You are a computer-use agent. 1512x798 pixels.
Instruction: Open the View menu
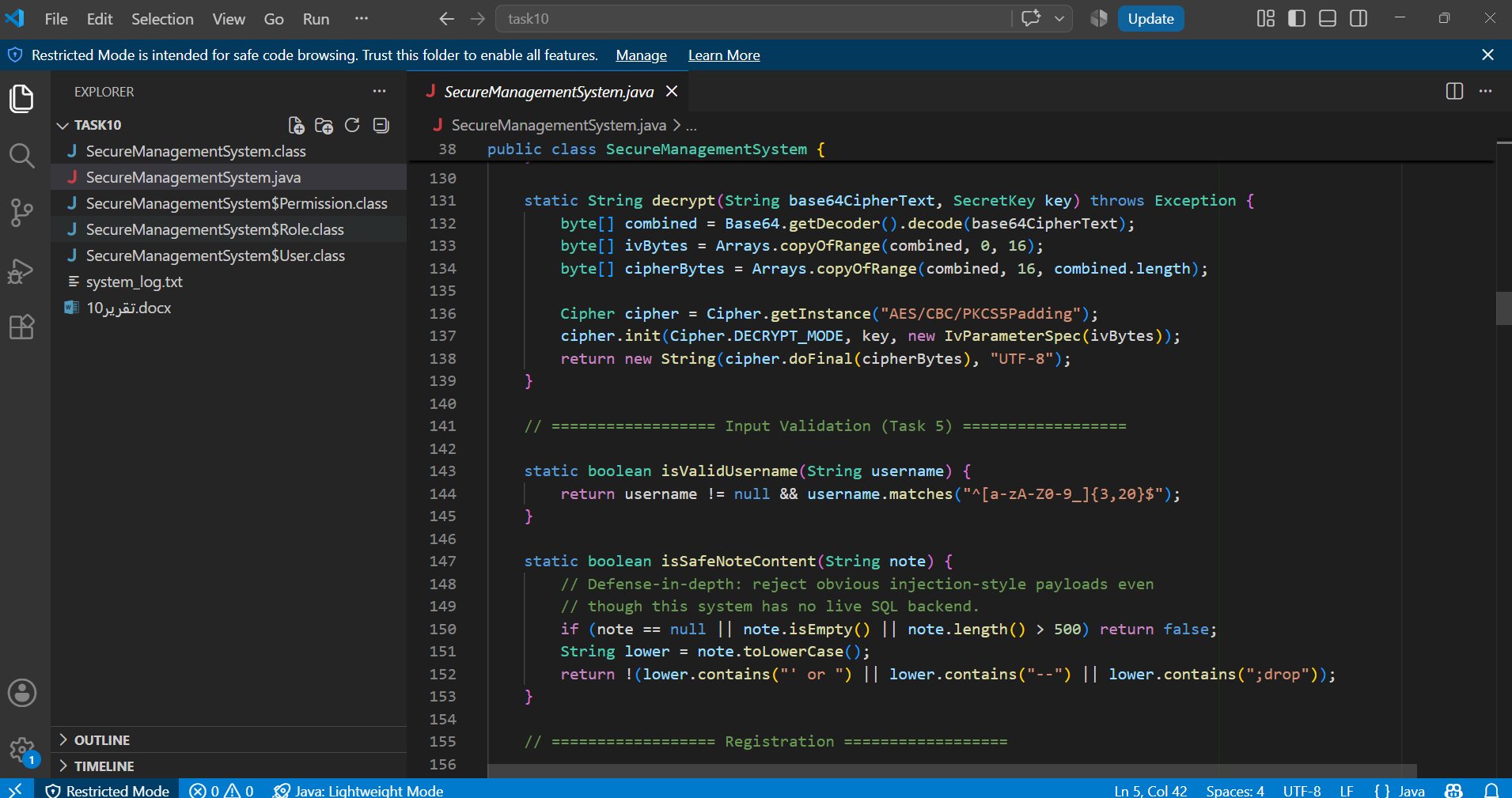click(229, 18)
